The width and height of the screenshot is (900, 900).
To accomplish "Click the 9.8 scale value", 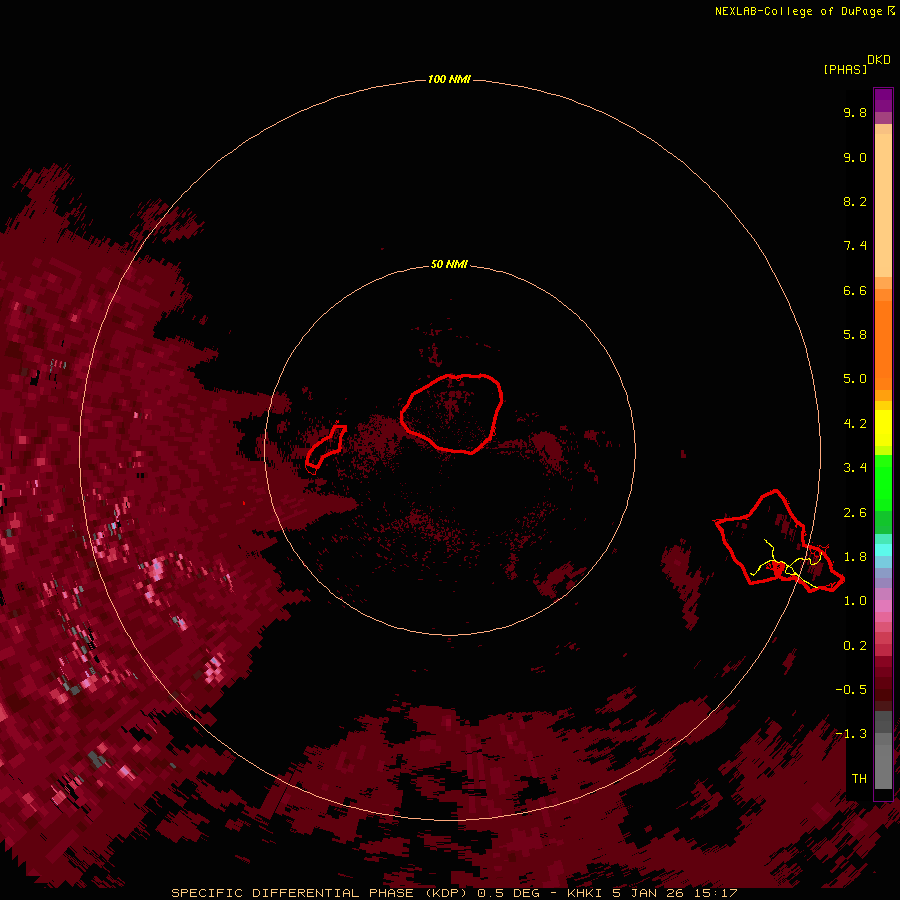I will tap(855, 112).
